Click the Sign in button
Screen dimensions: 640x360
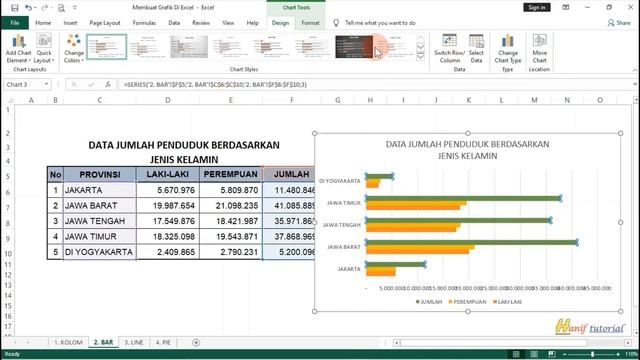click(537, 7)
